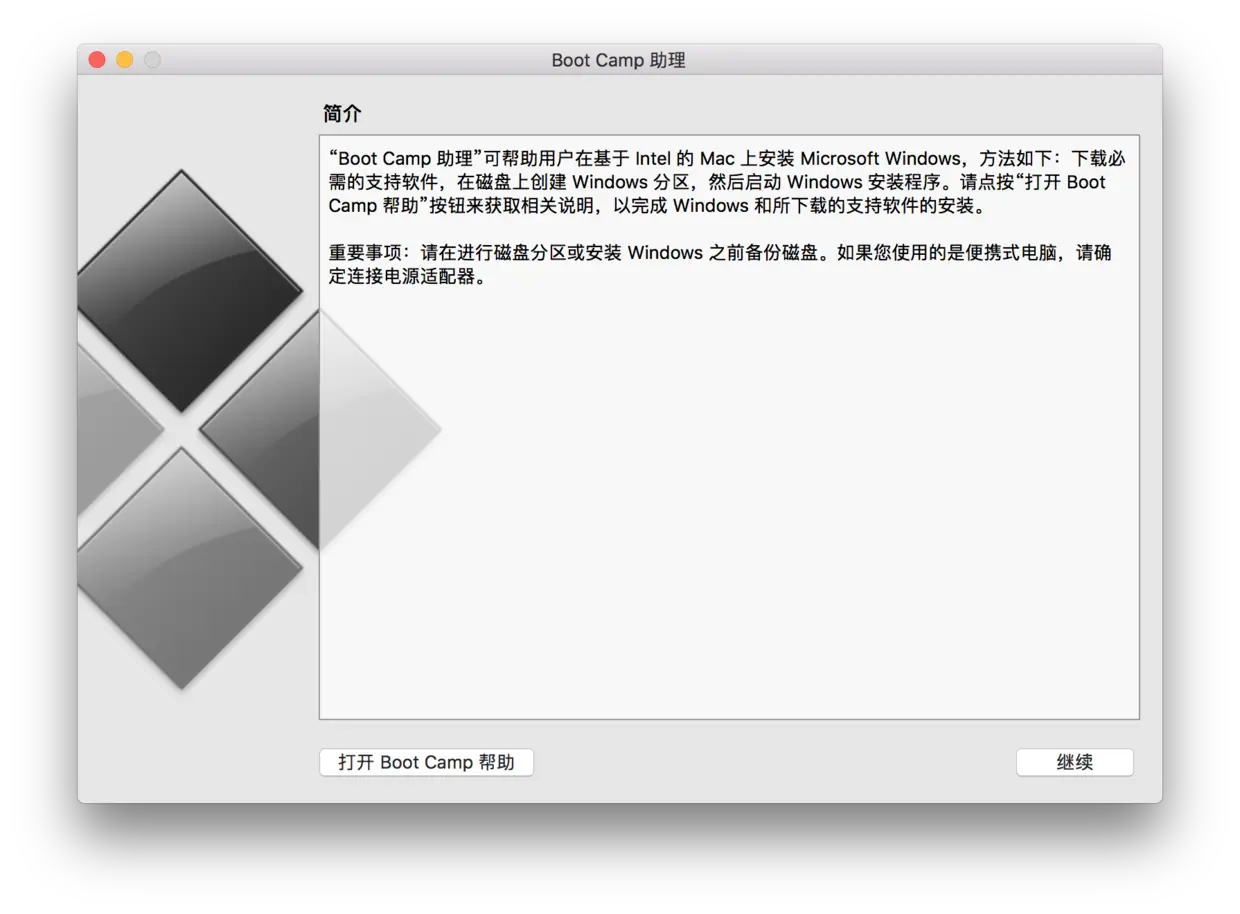Click the 继续 button

(1074, 762)
